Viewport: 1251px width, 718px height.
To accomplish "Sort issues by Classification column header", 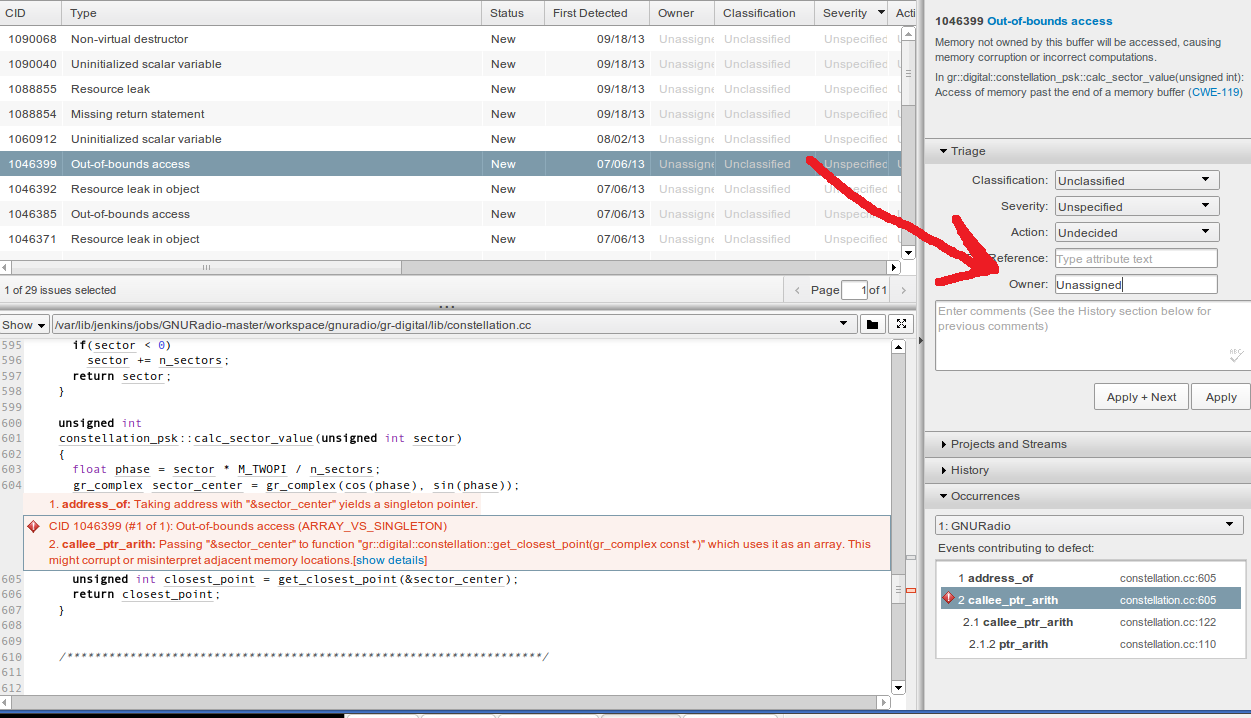I will (763, 13).
